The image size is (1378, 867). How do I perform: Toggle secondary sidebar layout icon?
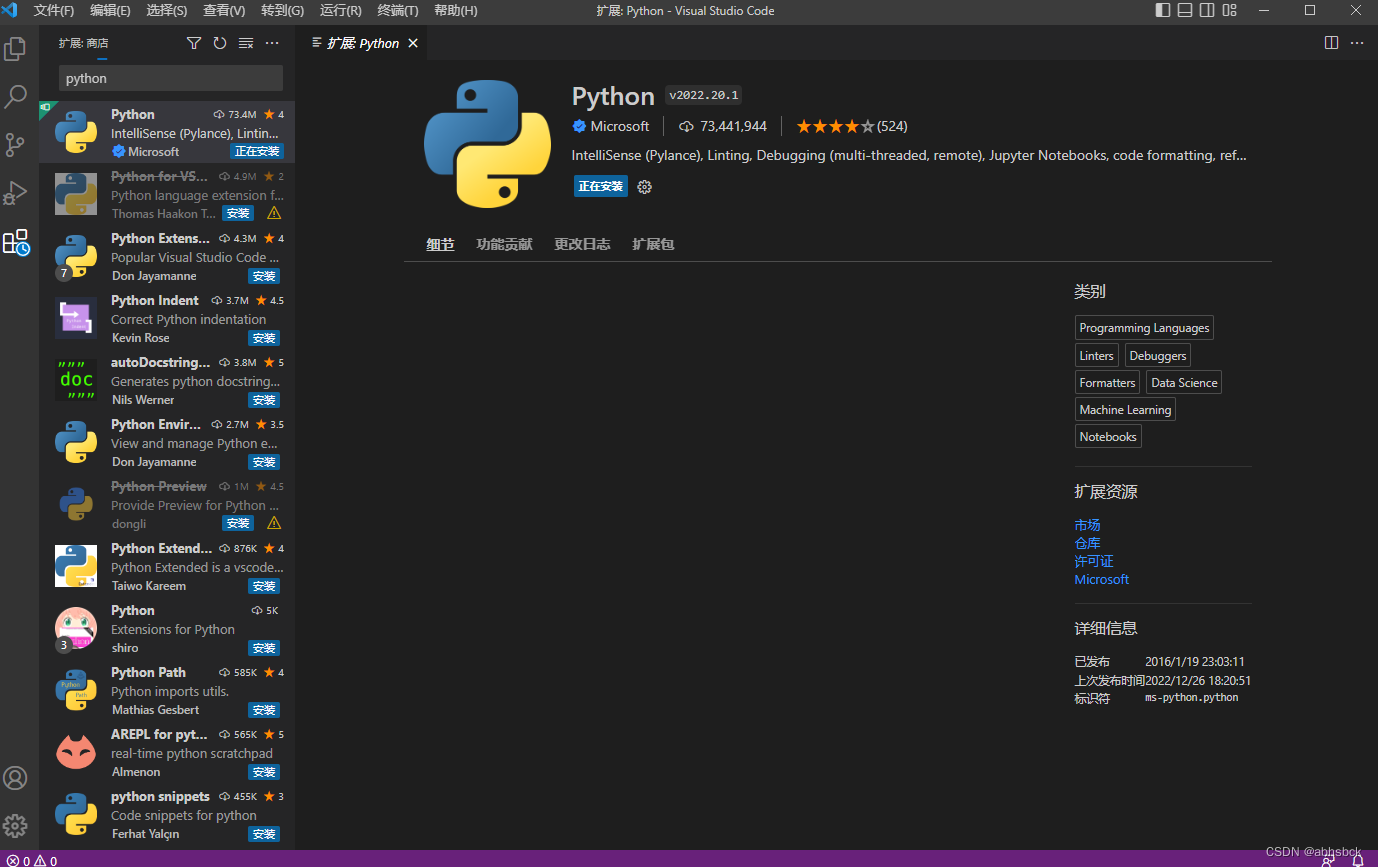[x=1207, y=10]
